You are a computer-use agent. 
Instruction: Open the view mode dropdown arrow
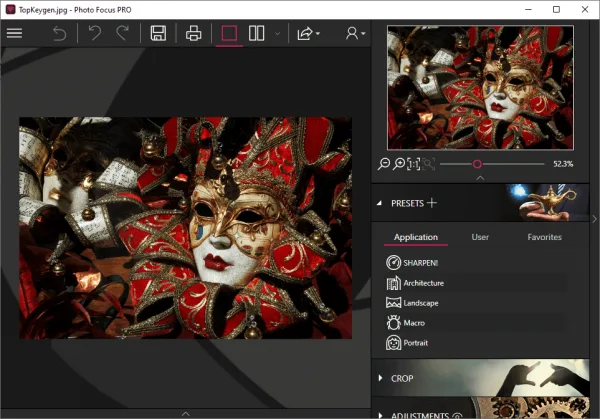(x=277, y=34)
